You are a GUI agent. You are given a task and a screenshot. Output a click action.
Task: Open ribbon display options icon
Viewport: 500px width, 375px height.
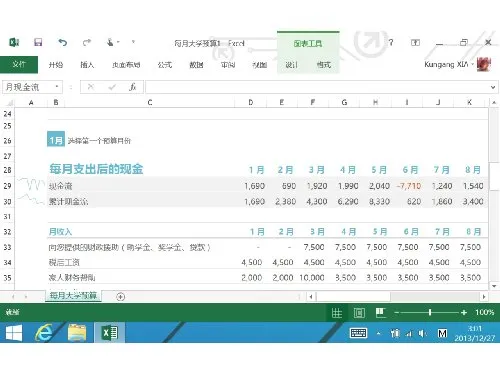click(415, 42)
